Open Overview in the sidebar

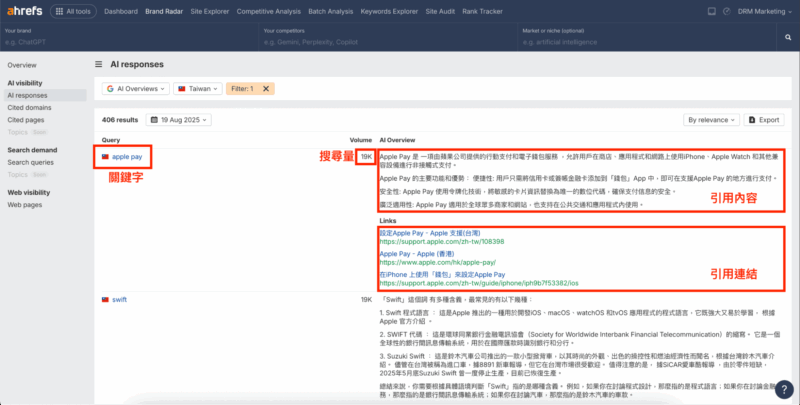pyautogui.click(x=22, y=65)
